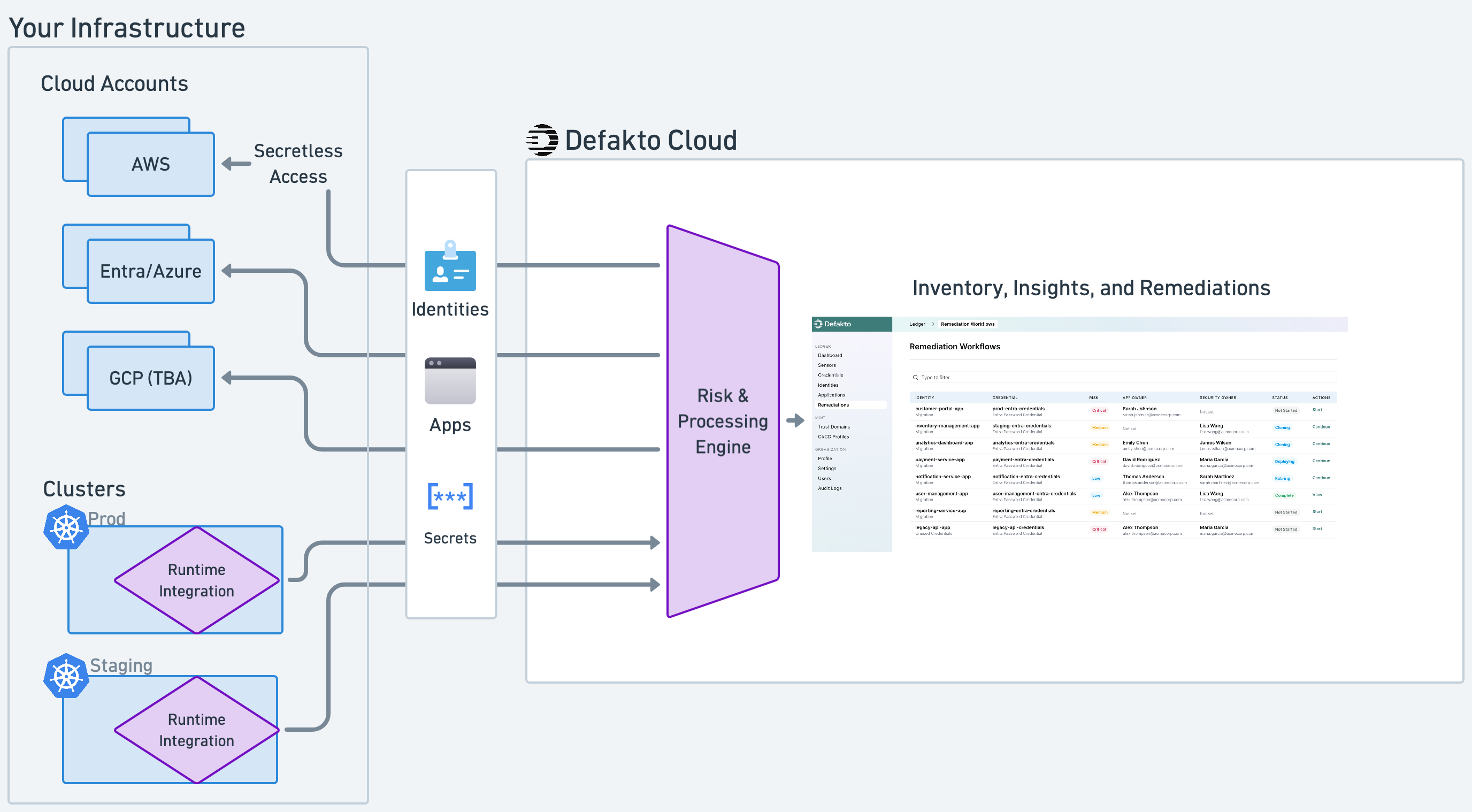Click the Cloning status for analytics-dashboard-app
Viewport: 1472px width, 812px height.
point(1282,445)
